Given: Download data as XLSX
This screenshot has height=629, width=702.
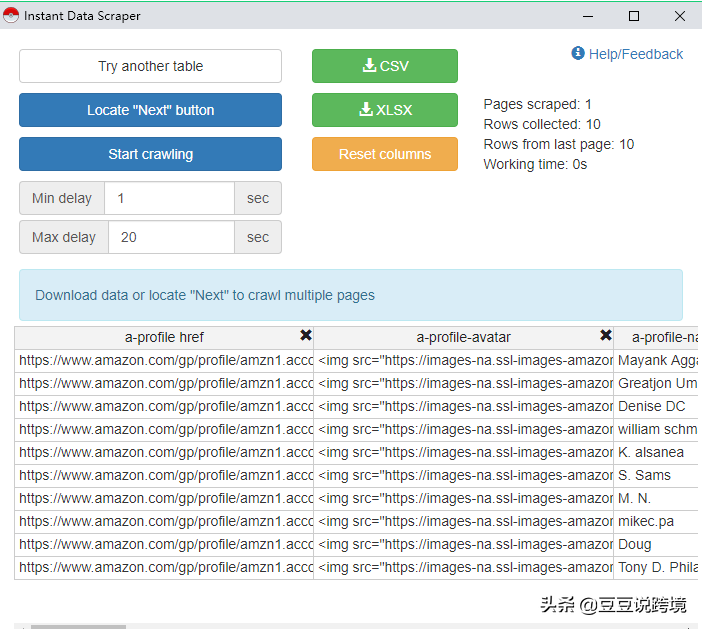Looking at the screenshot, I should [x=385, y=110].
